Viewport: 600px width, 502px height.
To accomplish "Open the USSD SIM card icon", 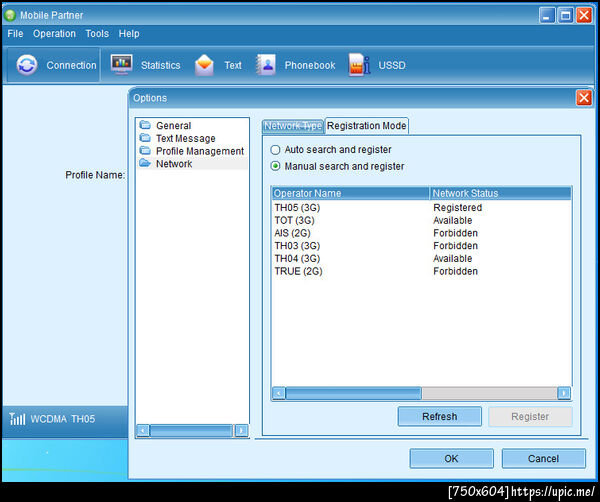I will (359, 64).
